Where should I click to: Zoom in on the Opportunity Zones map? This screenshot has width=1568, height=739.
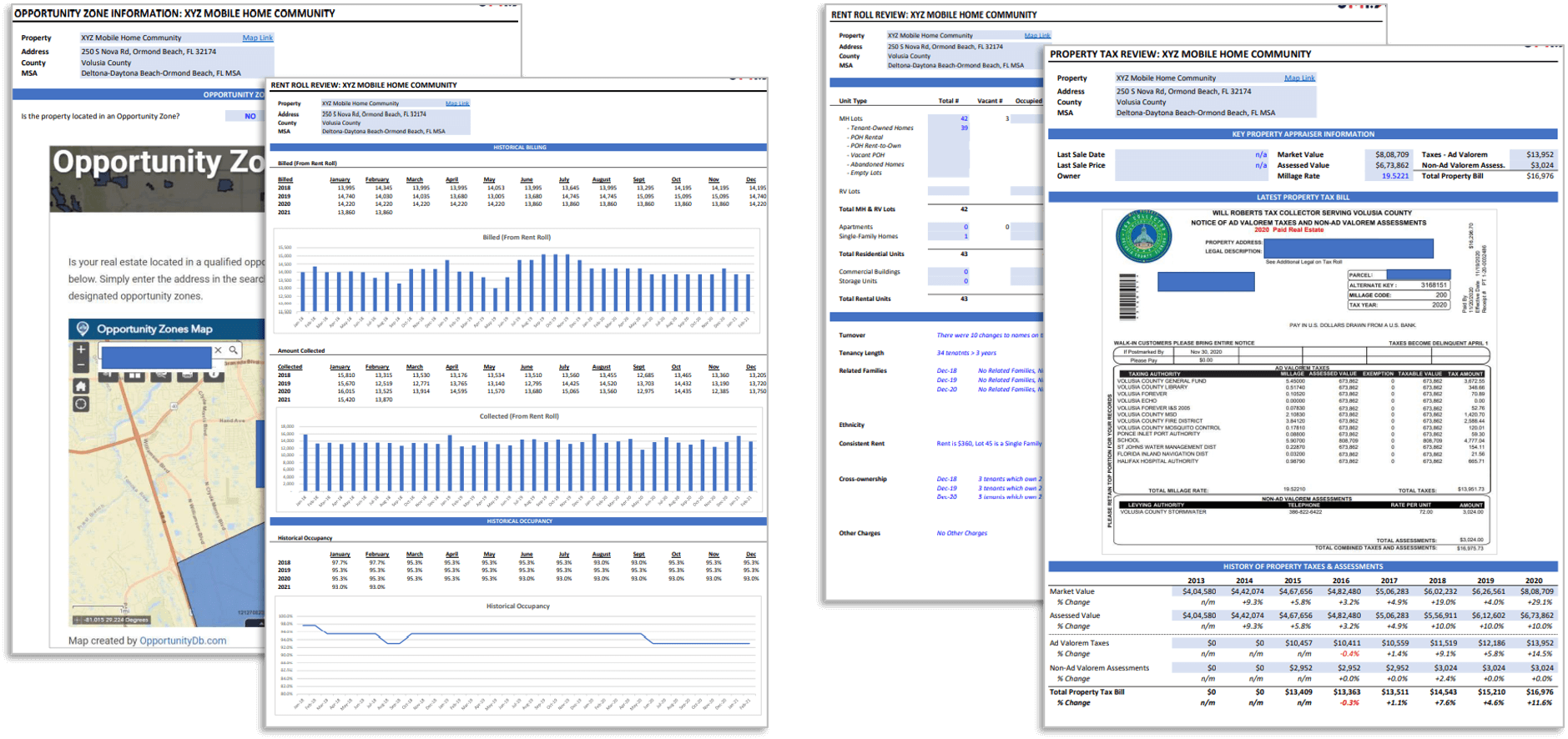81,349
